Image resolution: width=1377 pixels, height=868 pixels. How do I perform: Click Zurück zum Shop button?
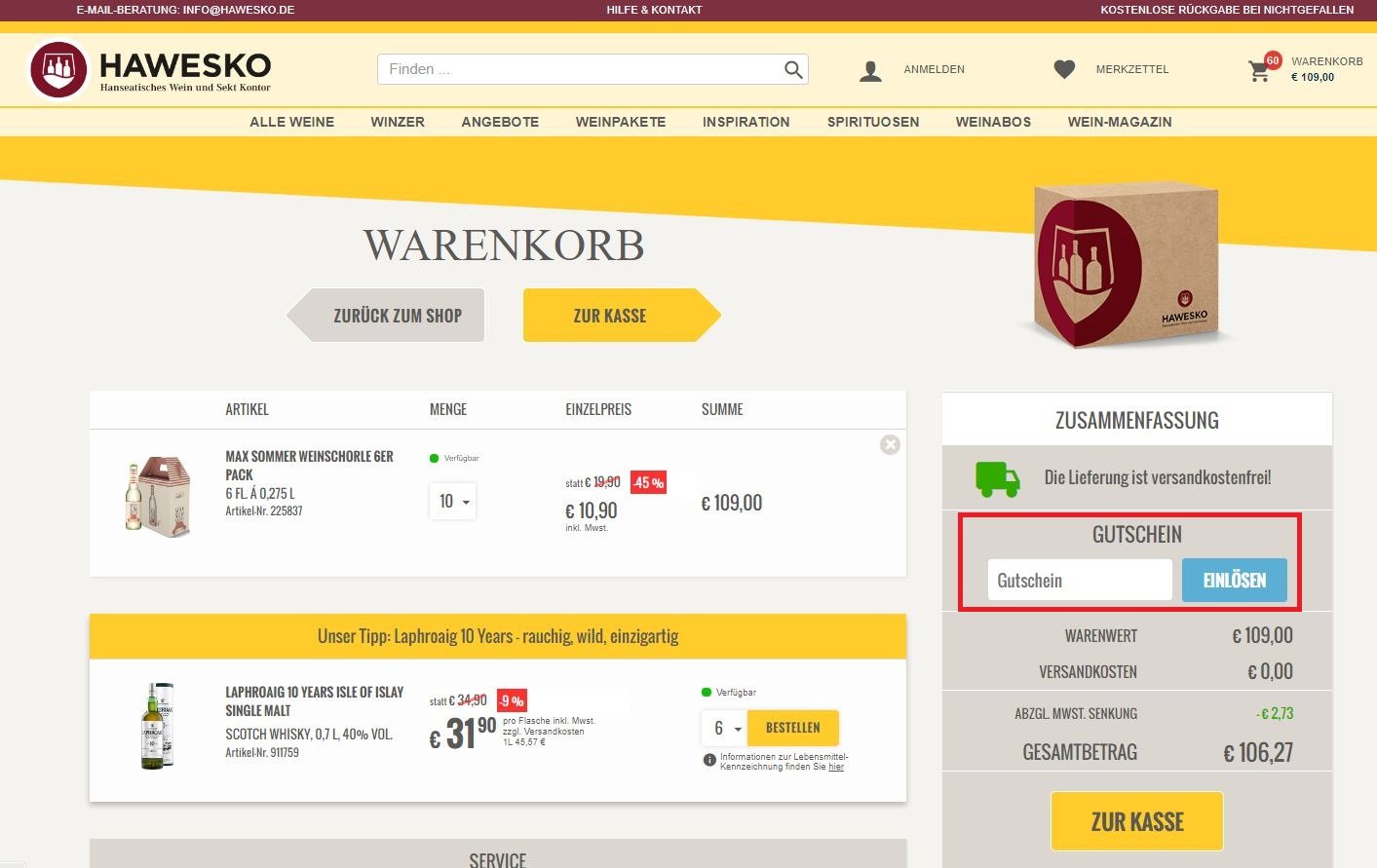coord(386,315)
